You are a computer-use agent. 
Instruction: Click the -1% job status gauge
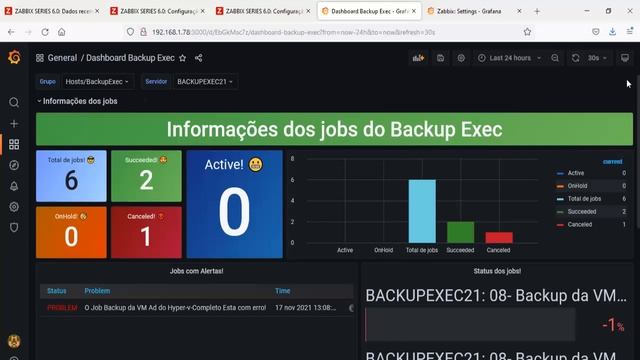click(496, 324)
